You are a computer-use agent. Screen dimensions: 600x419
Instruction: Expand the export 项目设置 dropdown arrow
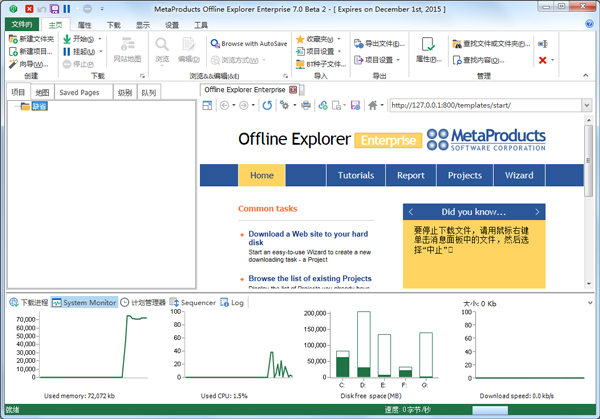[398, 60]
